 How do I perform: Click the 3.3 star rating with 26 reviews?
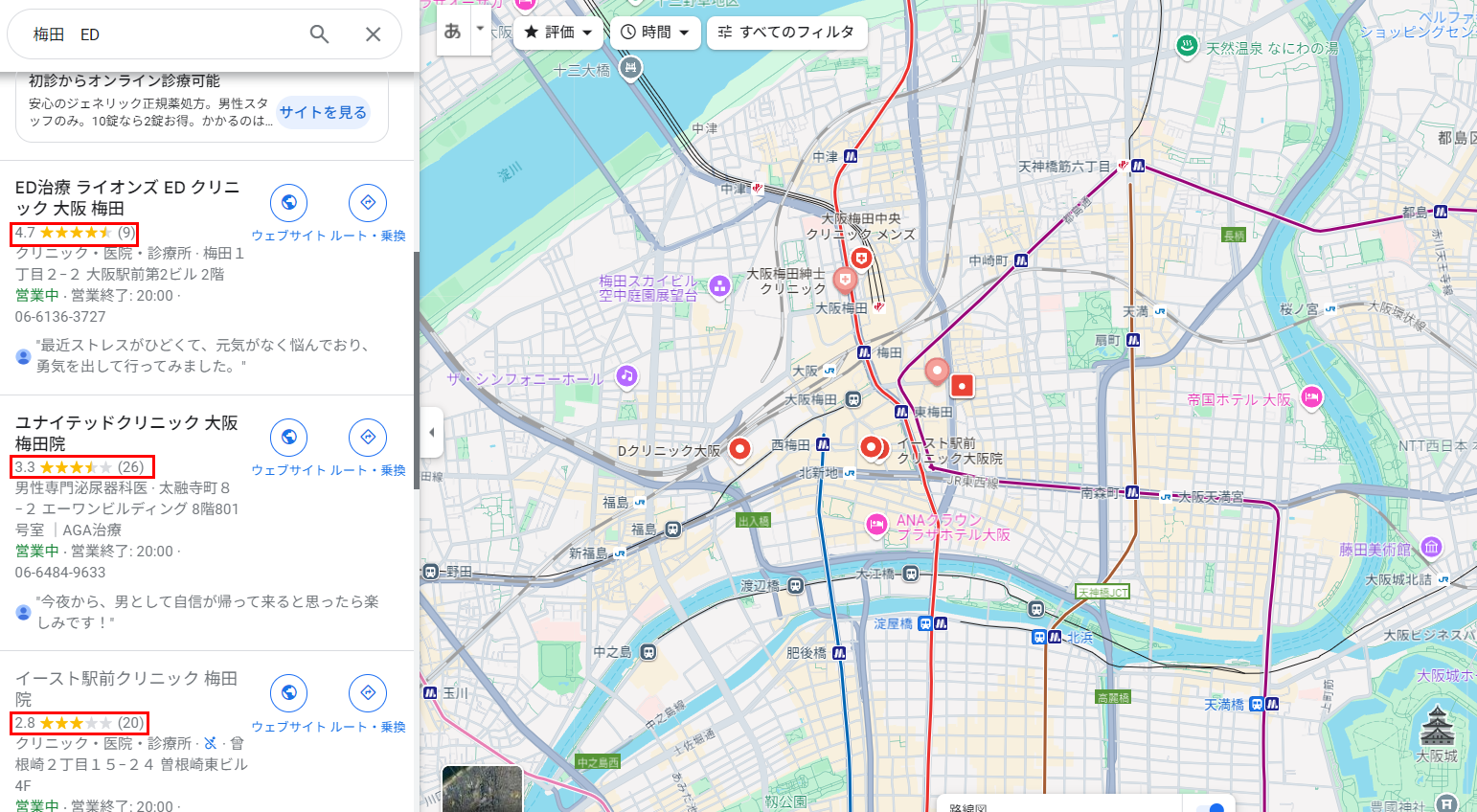[x=81, y=467]
